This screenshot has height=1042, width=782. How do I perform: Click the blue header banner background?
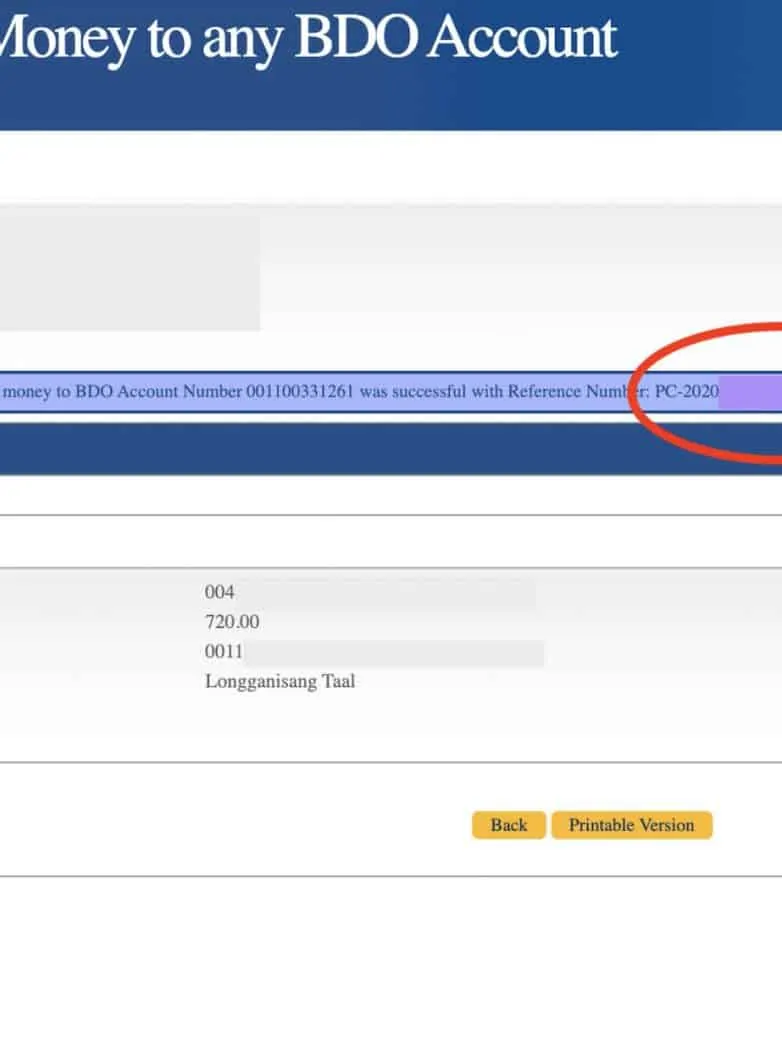[x=700, y=90]
